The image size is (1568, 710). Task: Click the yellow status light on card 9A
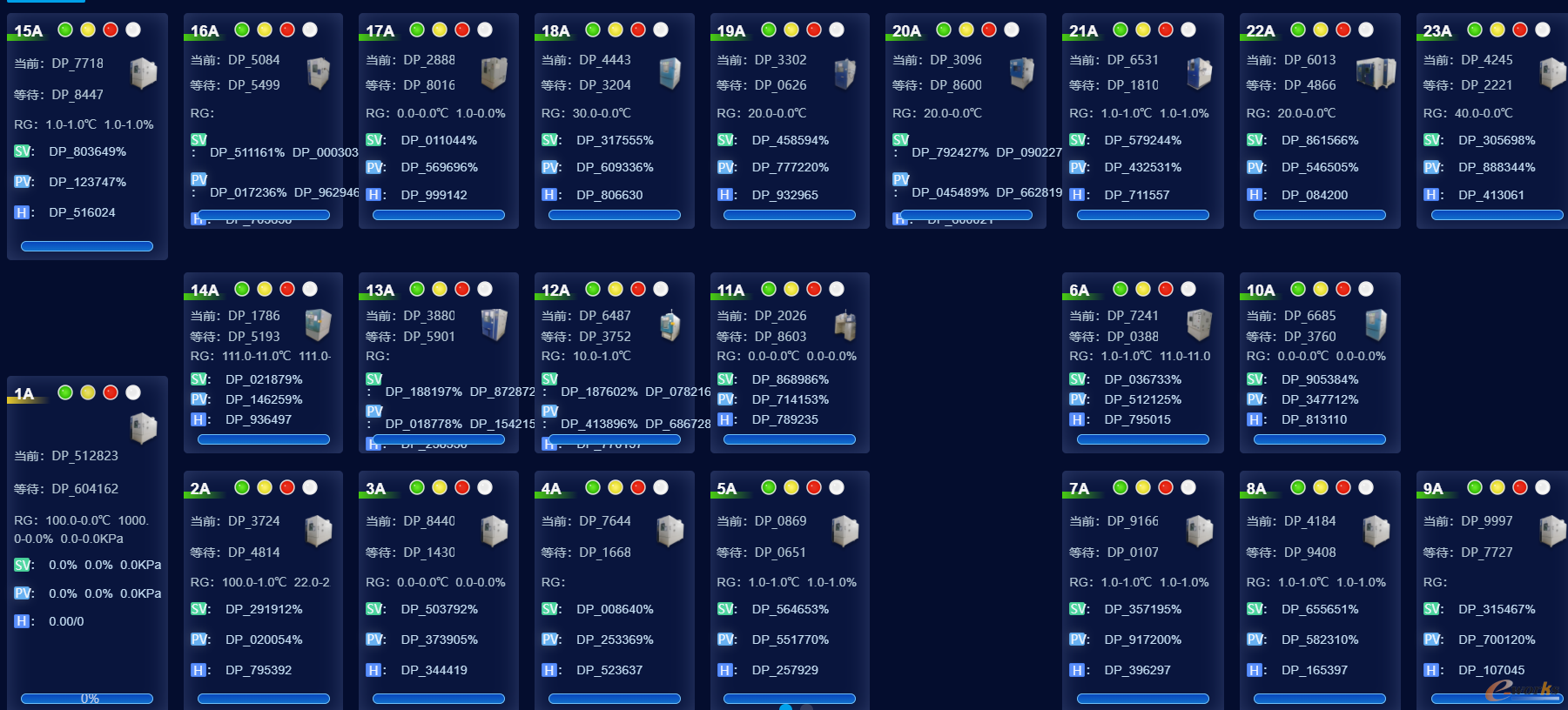(1497, 487)
